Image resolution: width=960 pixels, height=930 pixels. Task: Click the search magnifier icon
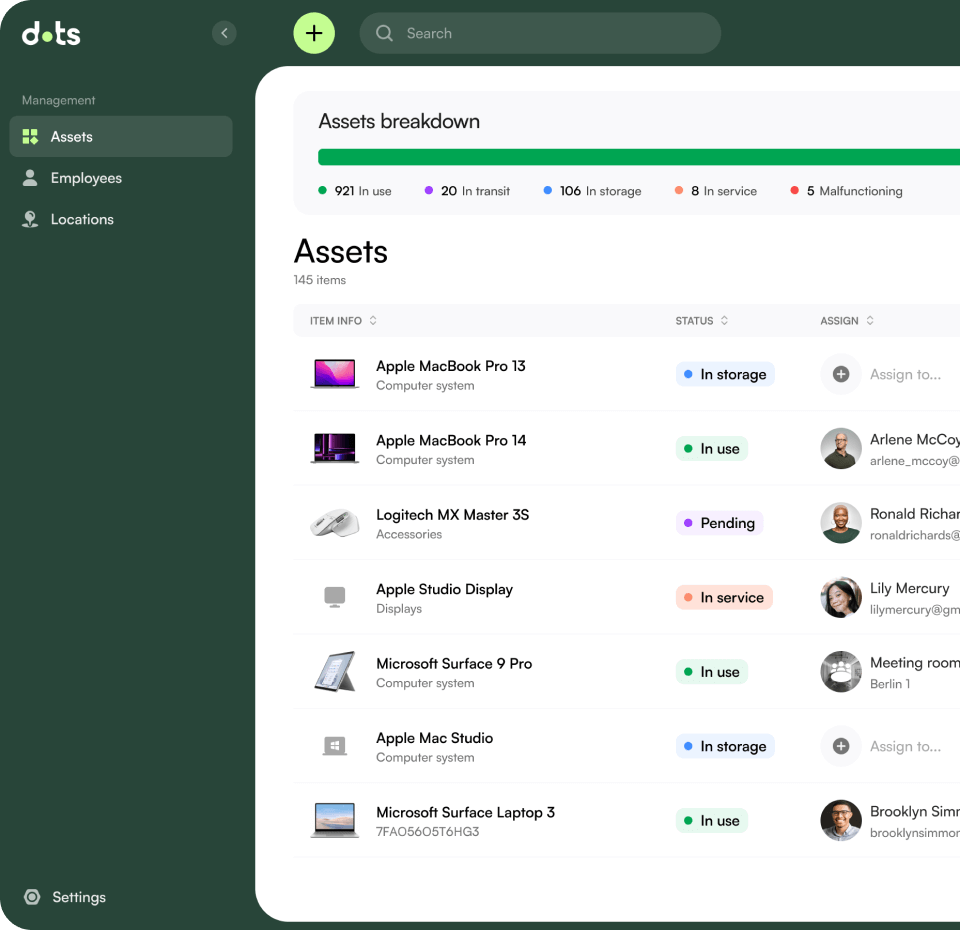(384, 33)
